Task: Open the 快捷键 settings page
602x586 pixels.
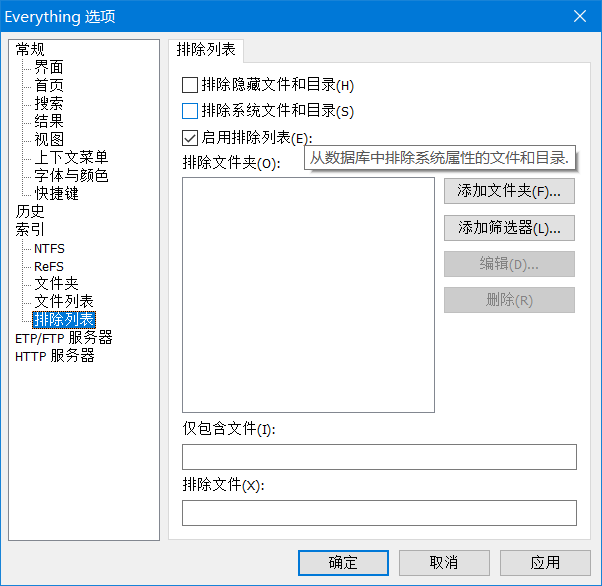Action: (x=56, y=194)
